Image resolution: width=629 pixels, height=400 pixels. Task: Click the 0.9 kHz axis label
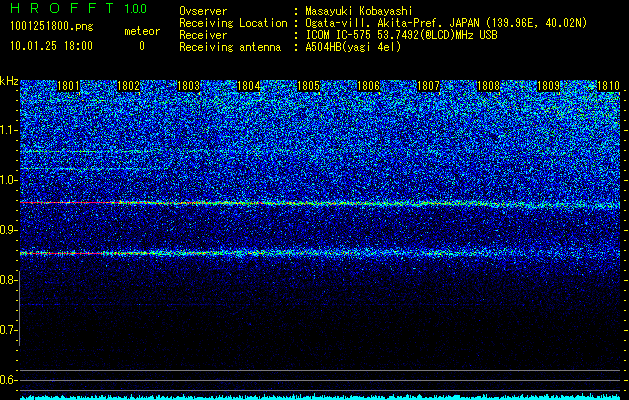tap(8, 230)
